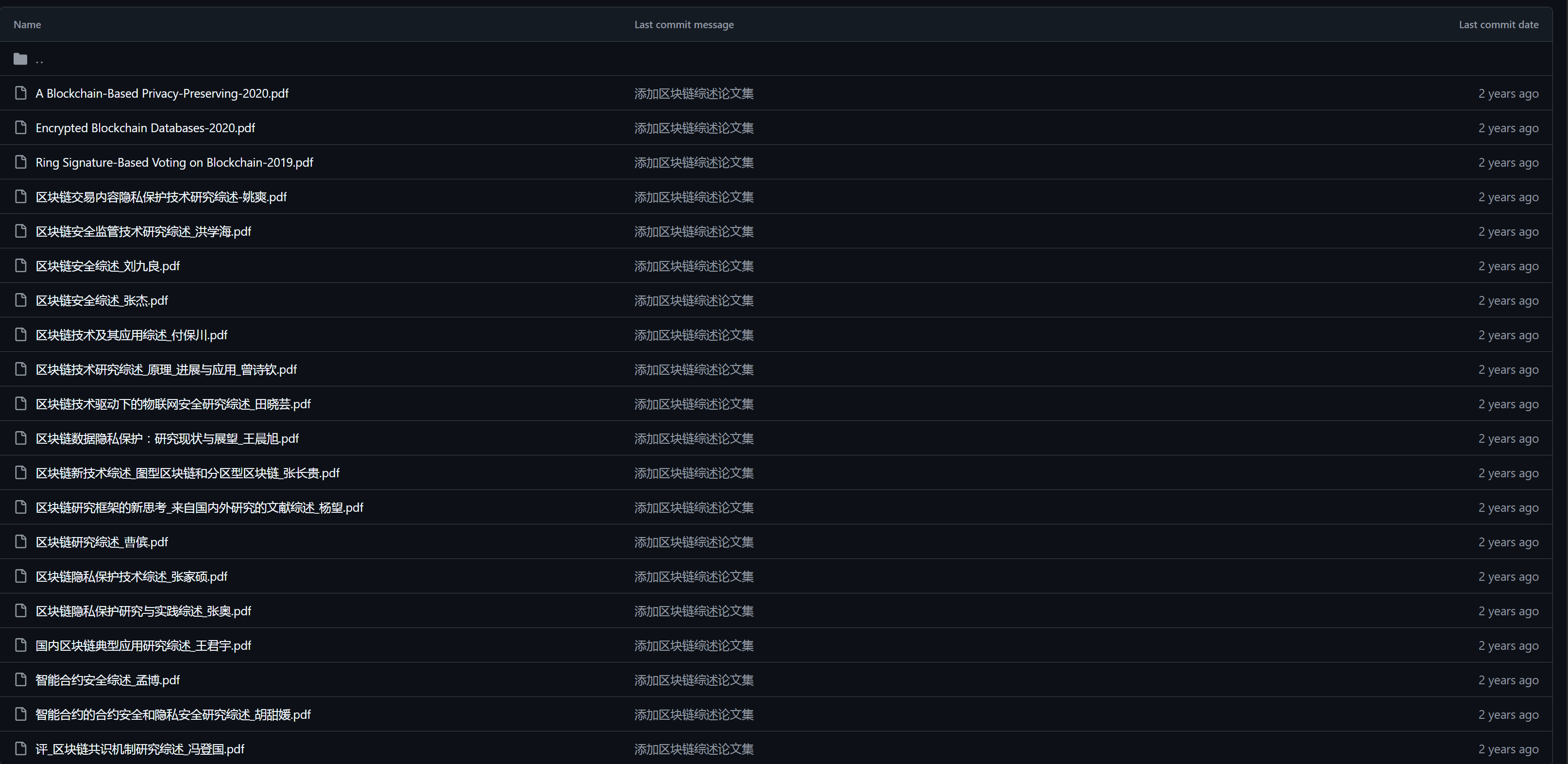Click '2 years ago' in A Blockchain-Based Privacy-Preserving row

[x=1508, y=93]
